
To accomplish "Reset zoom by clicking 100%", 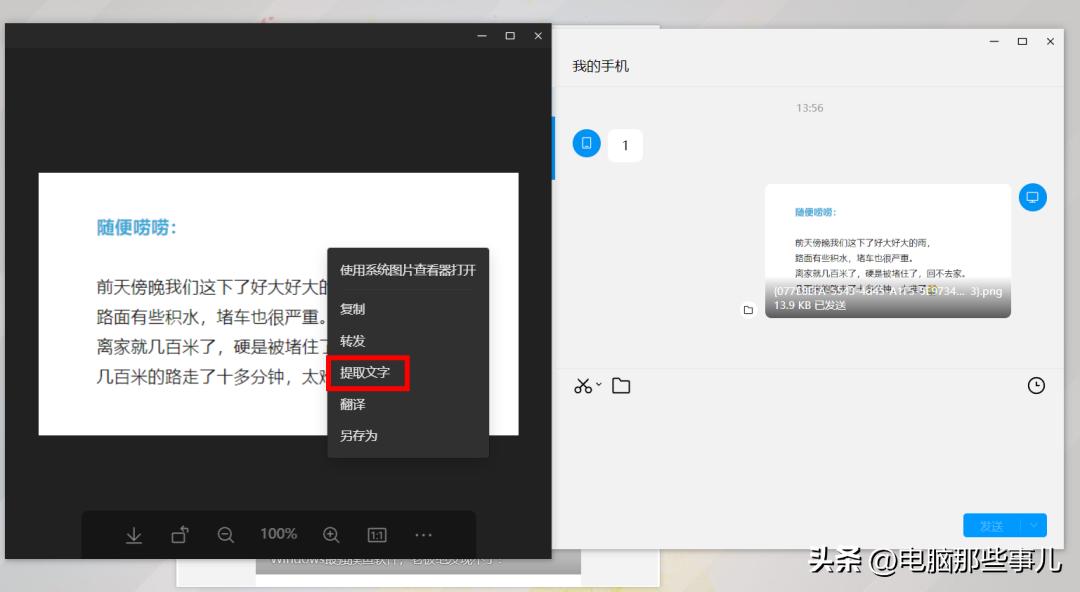I will pos(278,534).
